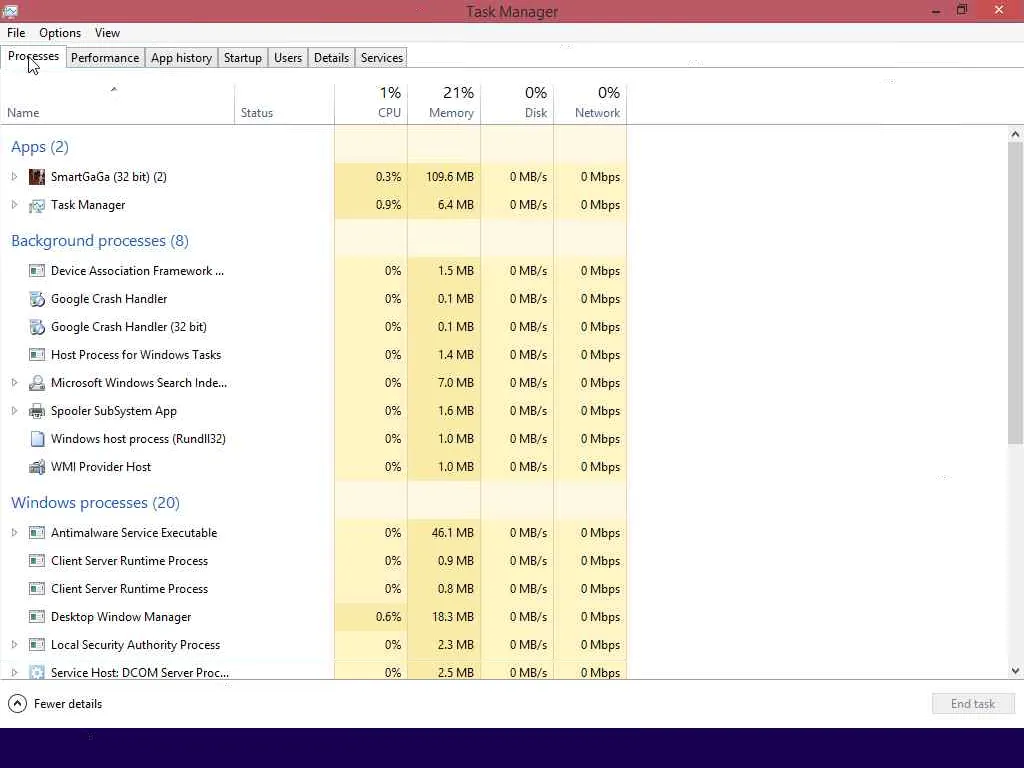Click the Google Crash Handler icon
Image resolution: width=1024 pixels, height=768 pixels.
pos(37,299)
